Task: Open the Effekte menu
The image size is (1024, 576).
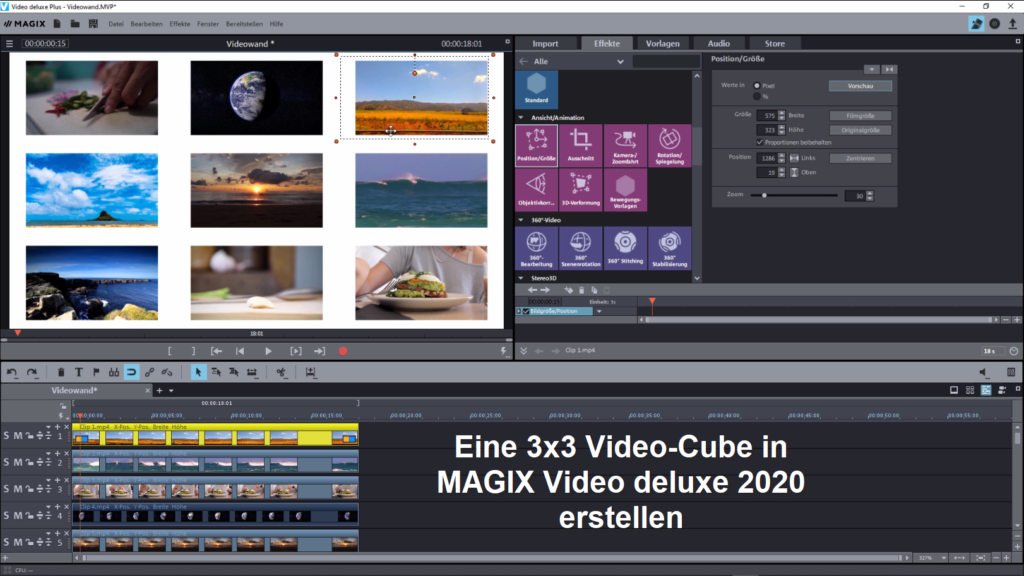Action: click(180, 24)
